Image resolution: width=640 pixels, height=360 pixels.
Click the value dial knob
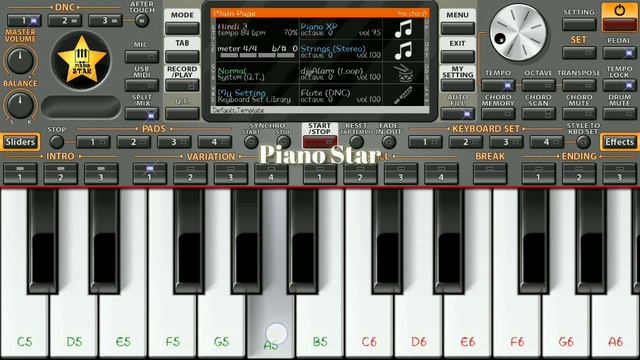pos(518,33)
